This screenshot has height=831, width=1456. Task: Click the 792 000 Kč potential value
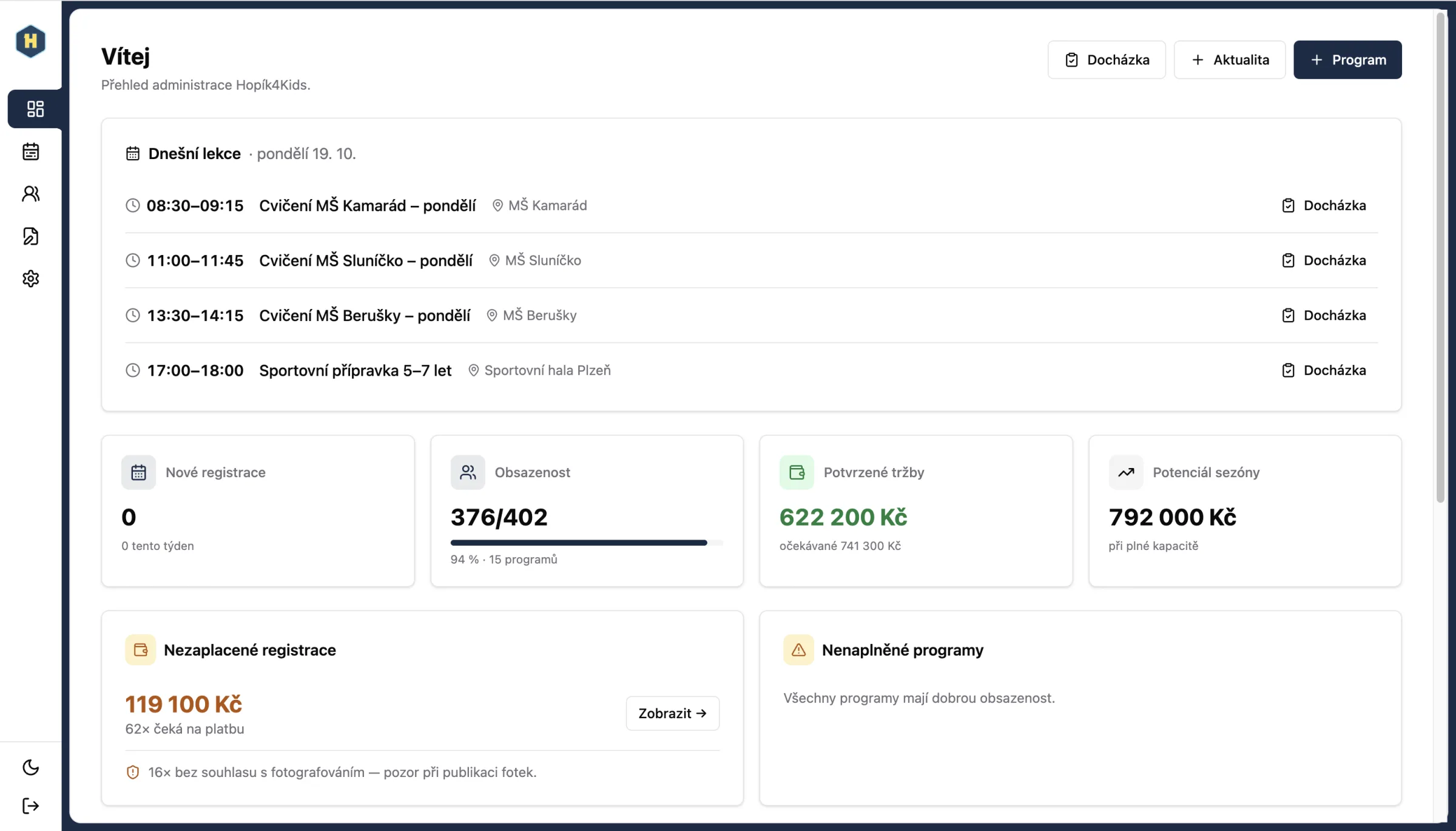point(1172,517)
